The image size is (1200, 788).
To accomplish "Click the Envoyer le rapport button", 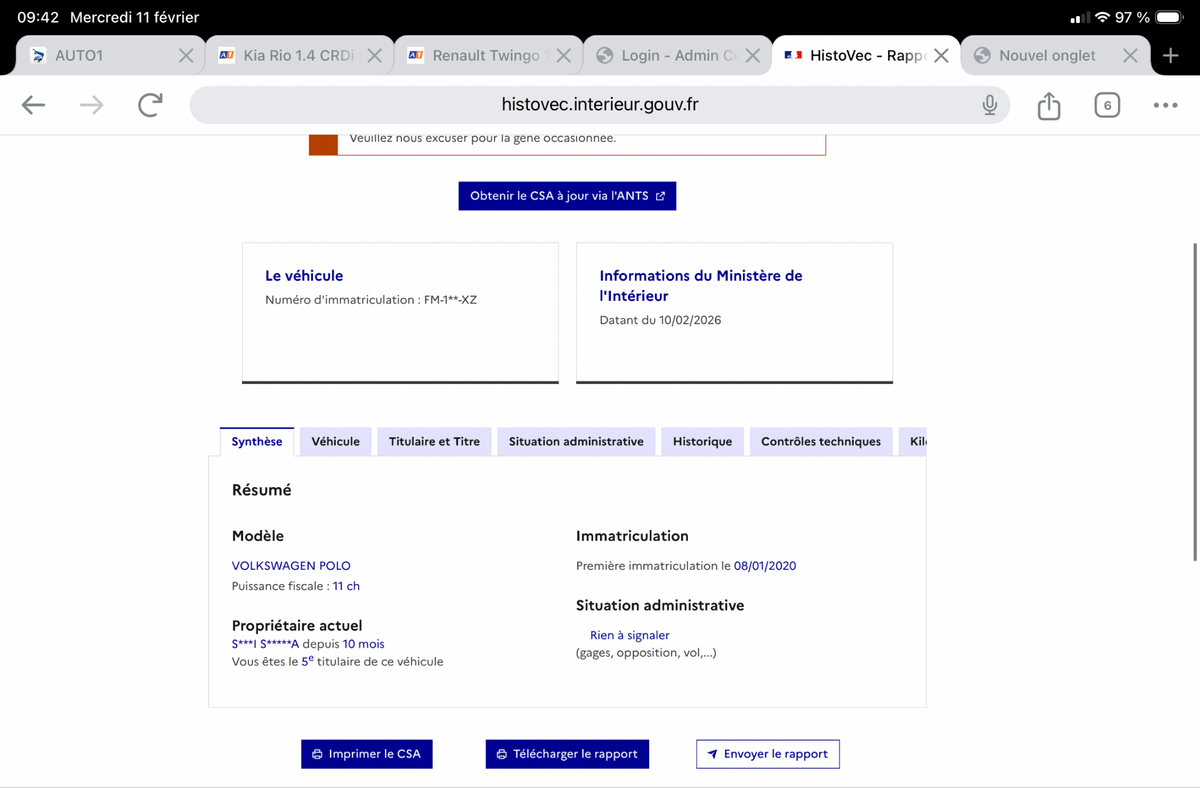I will (768, 754).
